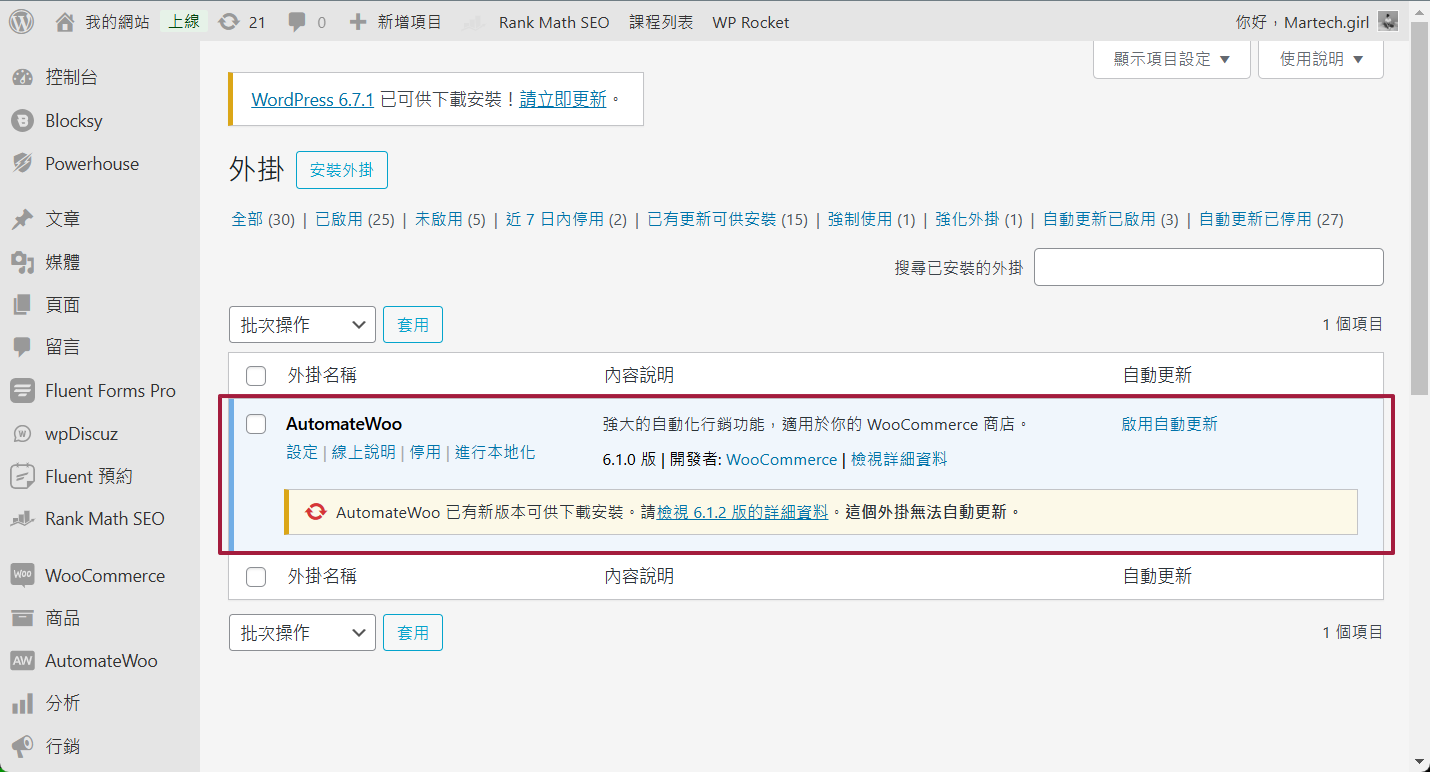
Task: Expand the 使用說明 help panel
Action: pyautogui.click(x=1320, y=59)
